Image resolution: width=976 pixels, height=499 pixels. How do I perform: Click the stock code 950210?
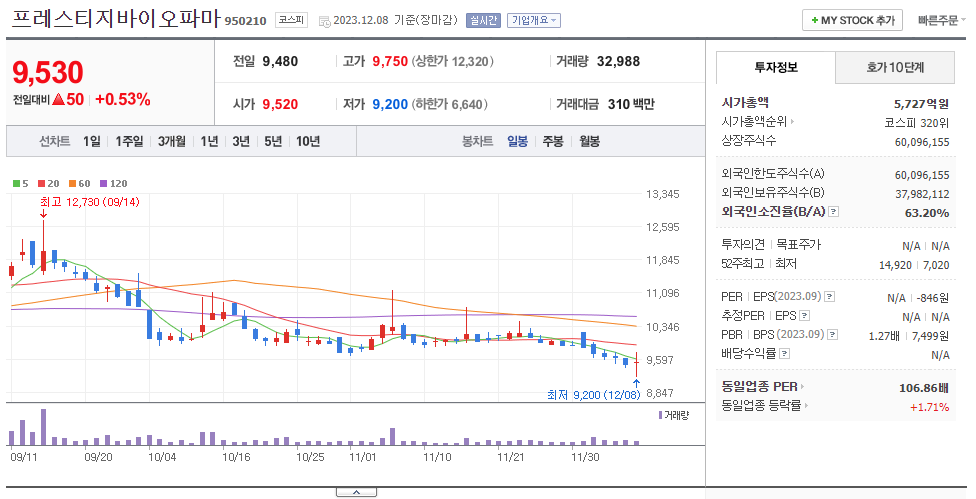point(245,21)
